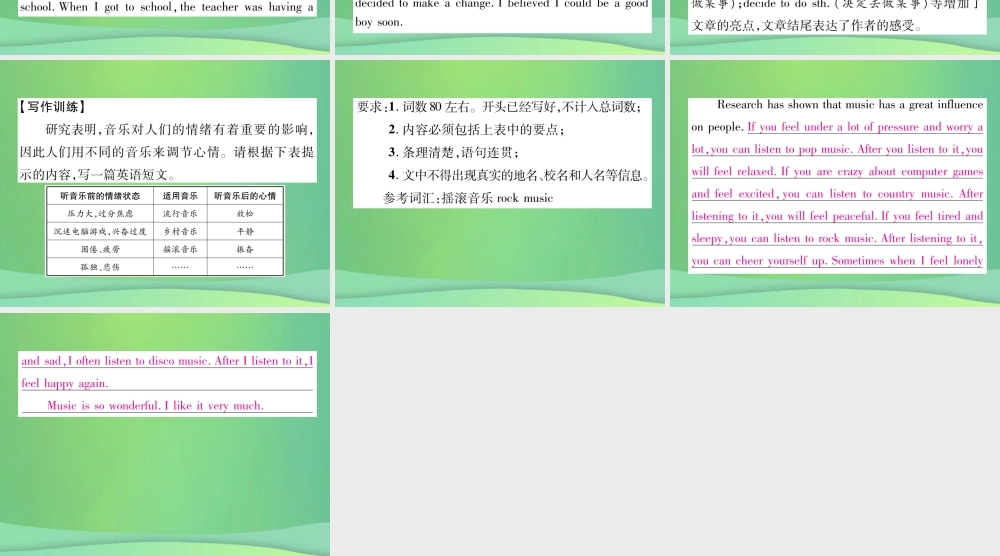Viewport: 1000px width, 556px height.
Task: Open the slide ending 'Music is so wonderful'
Action: pos(165,434)
